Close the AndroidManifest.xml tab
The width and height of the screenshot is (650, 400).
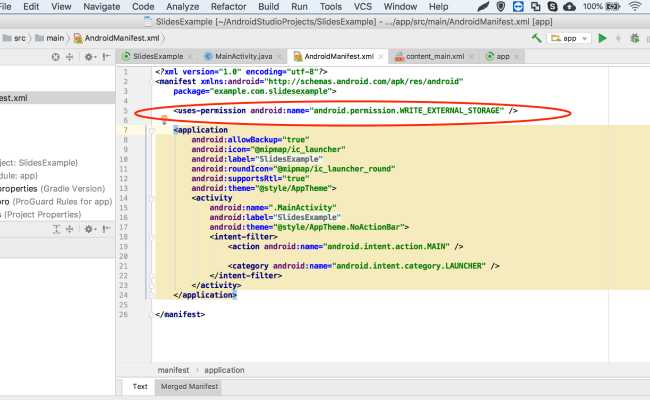click(381, 57)
